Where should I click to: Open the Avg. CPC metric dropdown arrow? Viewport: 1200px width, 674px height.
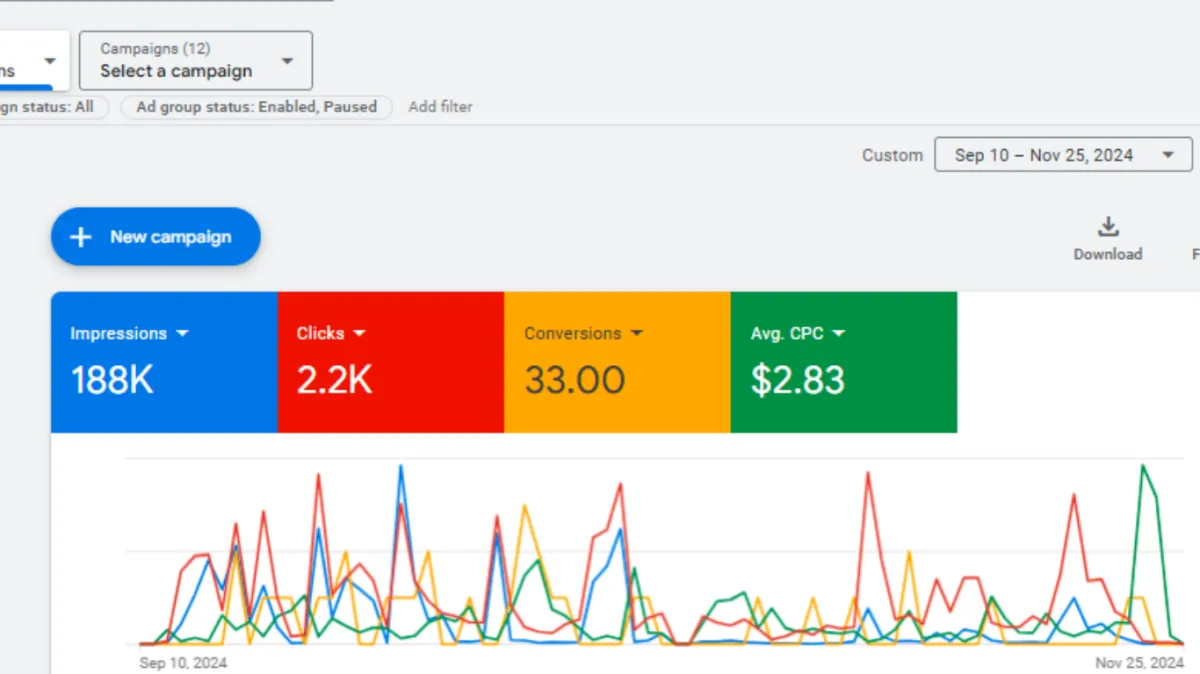pos(839,334)
